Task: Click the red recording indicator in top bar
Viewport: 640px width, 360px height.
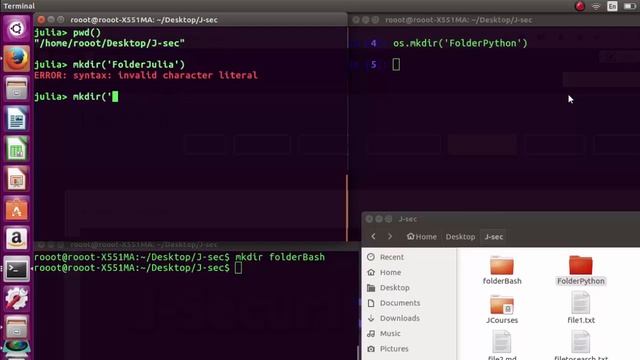Action: (x=580, y=6)
